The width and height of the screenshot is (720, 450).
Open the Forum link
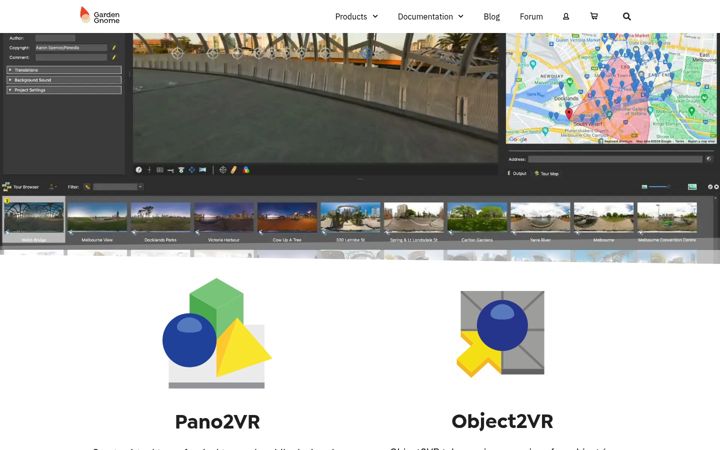coord(531,17)
